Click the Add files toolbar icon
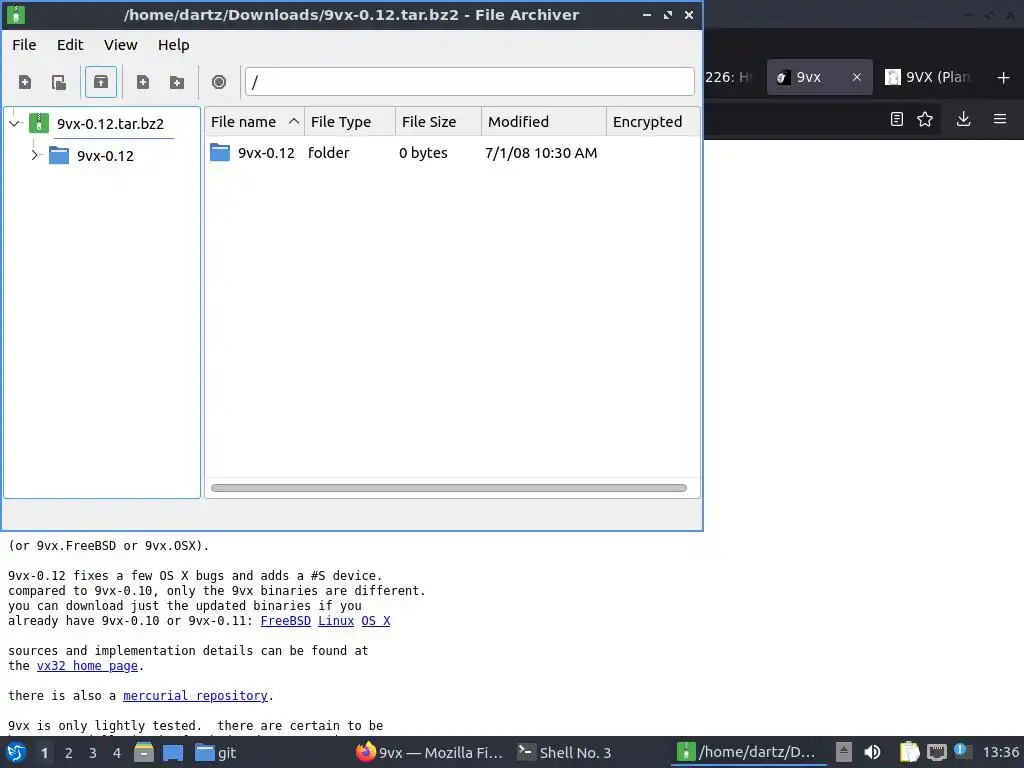1024x768 pixels. 142,82
